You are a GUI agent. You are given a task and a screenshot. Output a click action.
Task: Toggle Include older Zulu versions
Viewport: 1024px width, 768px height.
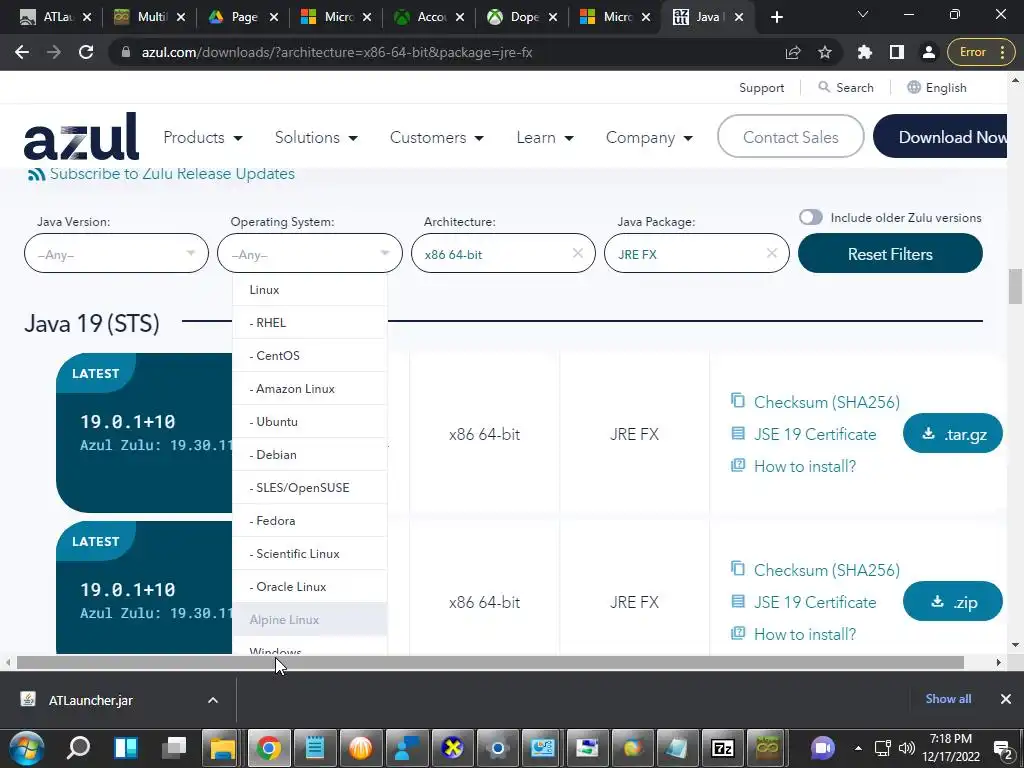pos(810,217)
